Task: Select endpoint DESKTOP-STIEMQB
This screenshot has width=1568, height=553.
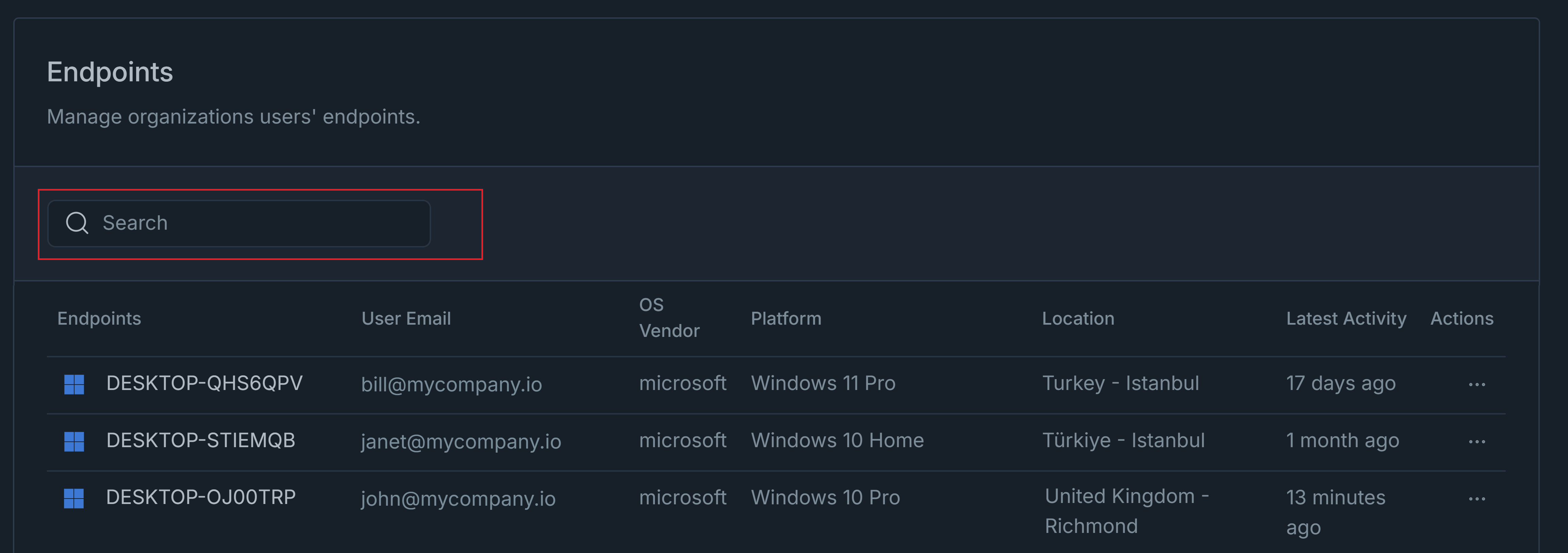Action: point(200,440)
